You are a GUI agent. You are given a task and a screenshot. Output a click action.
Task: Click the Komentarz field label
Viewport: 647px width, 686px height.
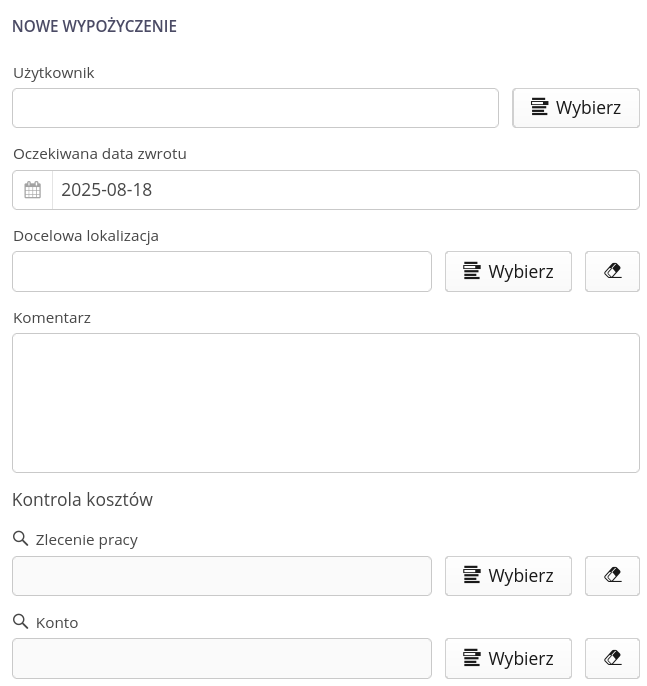click(x=52, y=318)
